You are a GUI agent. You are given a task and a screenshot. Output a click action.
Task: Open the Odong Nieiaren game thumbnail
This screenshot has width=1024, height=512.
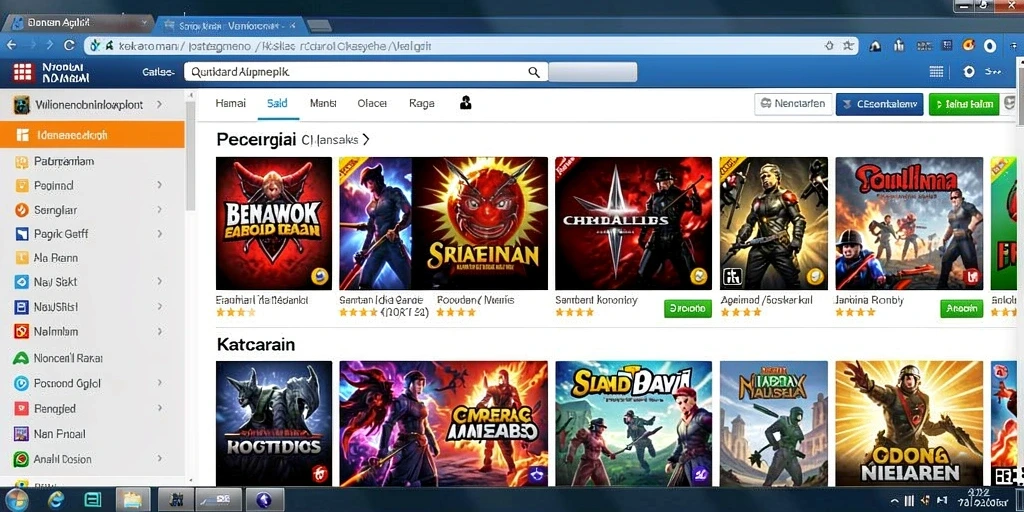pos(909,423)
